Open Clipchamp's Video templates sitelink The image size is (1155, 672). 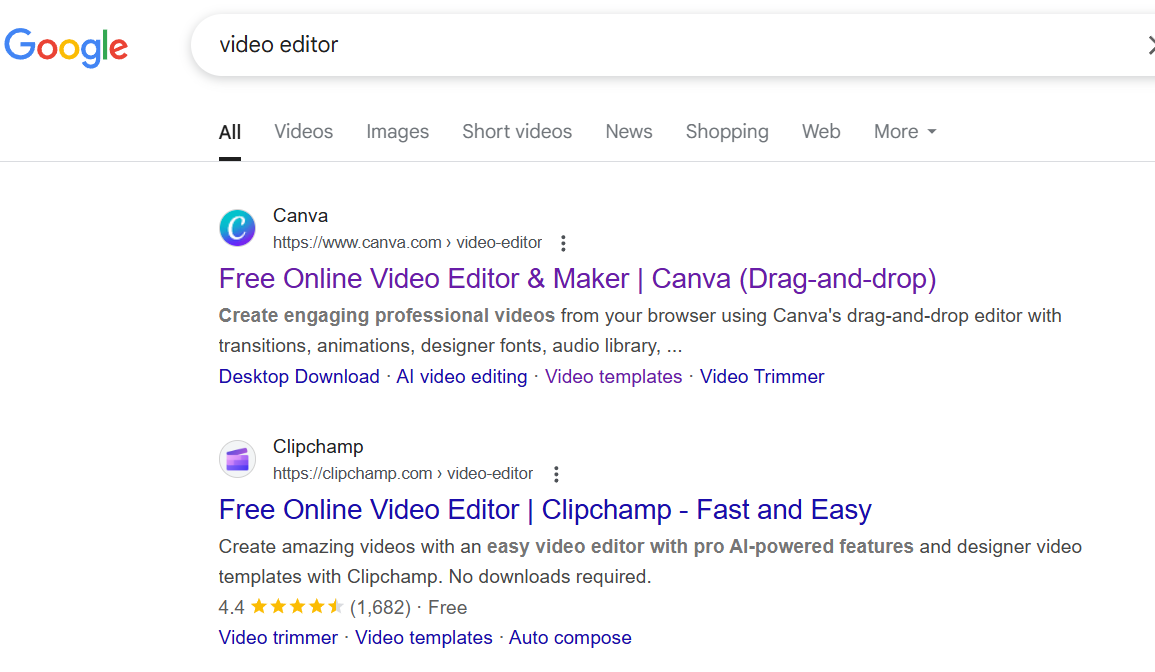(424, 637)
